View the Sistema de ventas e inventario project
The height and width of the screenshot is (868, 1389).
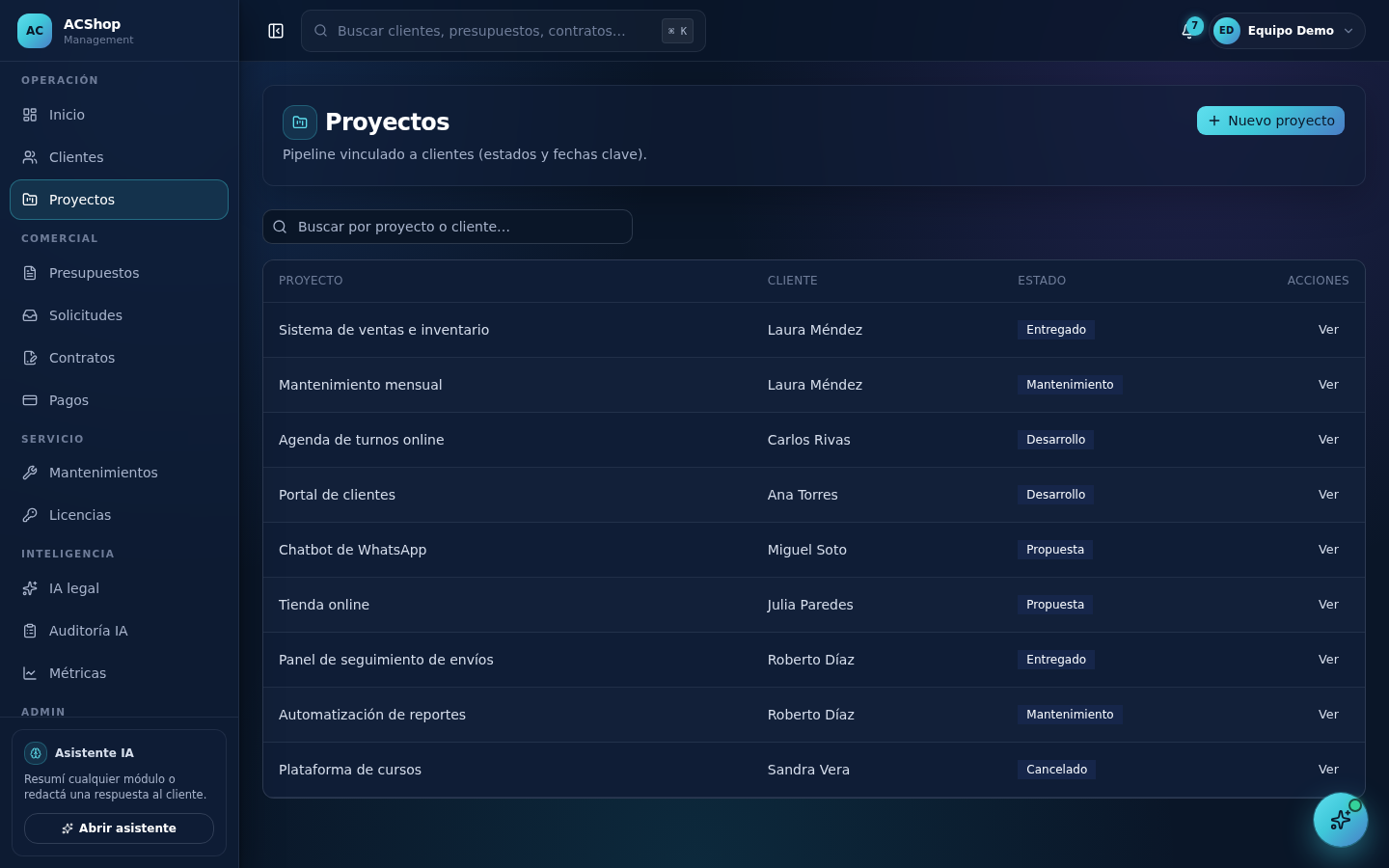coord(1328,330)
